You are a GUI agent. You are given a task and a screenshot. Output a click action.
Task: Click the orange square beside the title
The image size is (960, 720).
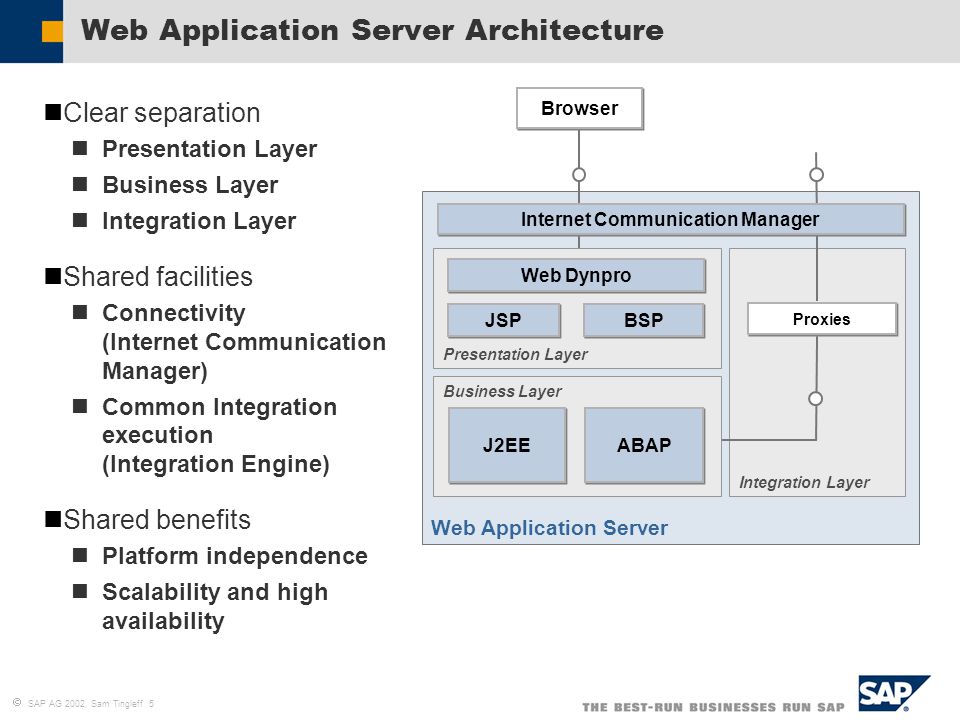52,32
